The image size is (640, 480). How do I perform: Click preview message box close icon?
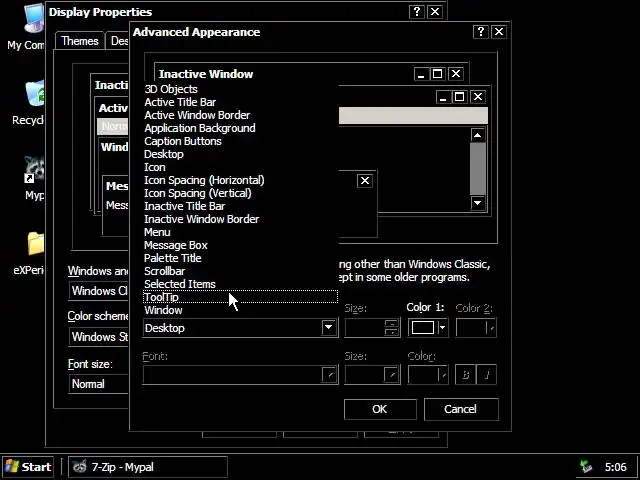[365, 180]
